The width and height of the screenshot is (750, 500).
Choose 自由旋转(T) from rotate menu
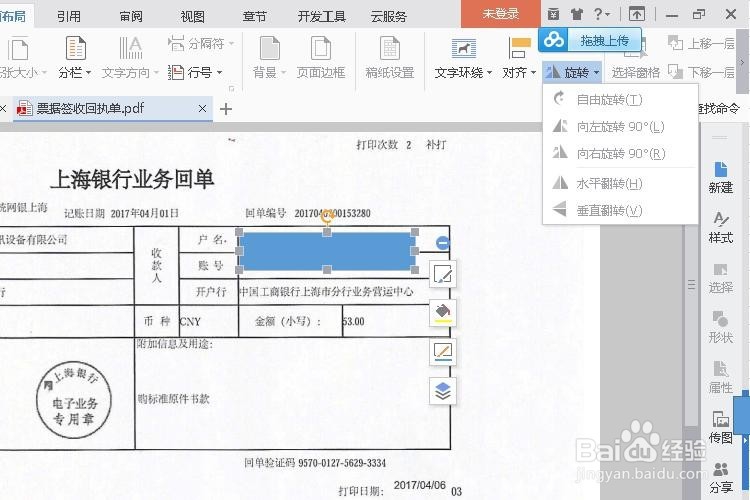point(620,100)
